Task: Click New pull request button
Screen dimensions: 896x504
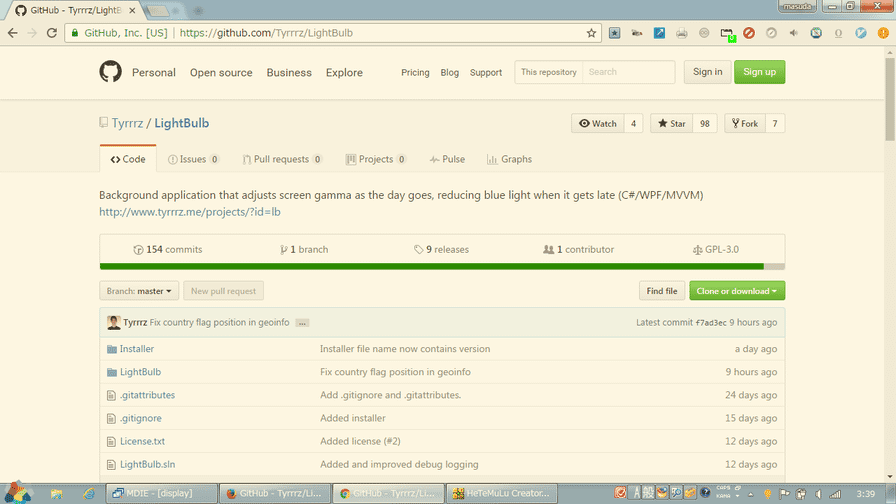Action: 223,291
